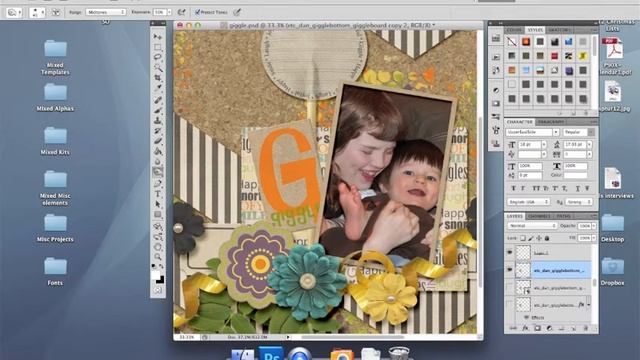
Task: Select the Eraser tool
Action: pos(158,141)
